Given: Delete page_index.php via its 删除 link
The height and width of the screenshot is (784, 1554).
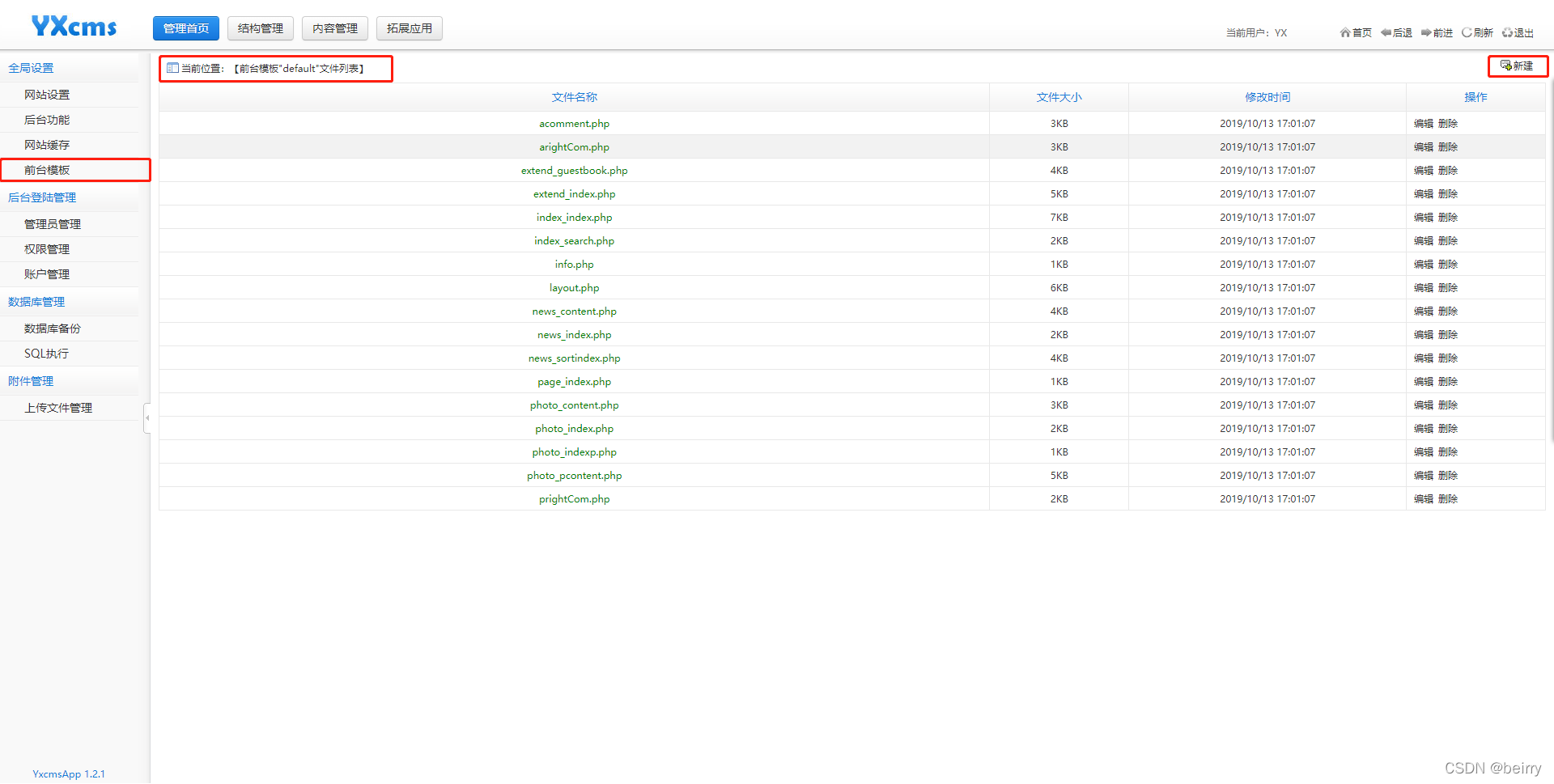Looking at the screenshot, I should click(x=1448, y=382).
